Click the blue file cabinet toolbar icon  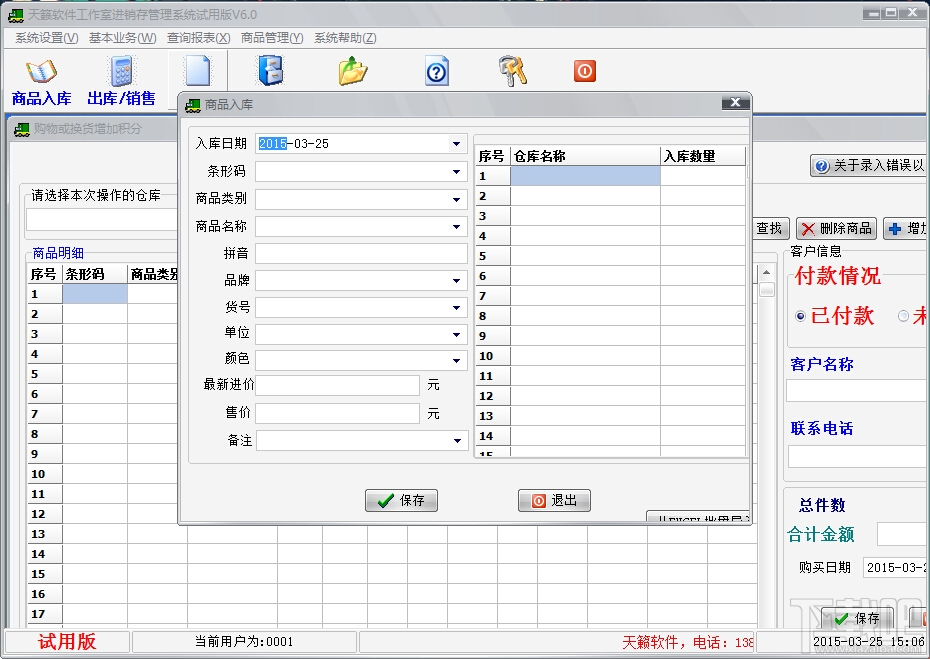pyautogui.click(x=270, y=71)
